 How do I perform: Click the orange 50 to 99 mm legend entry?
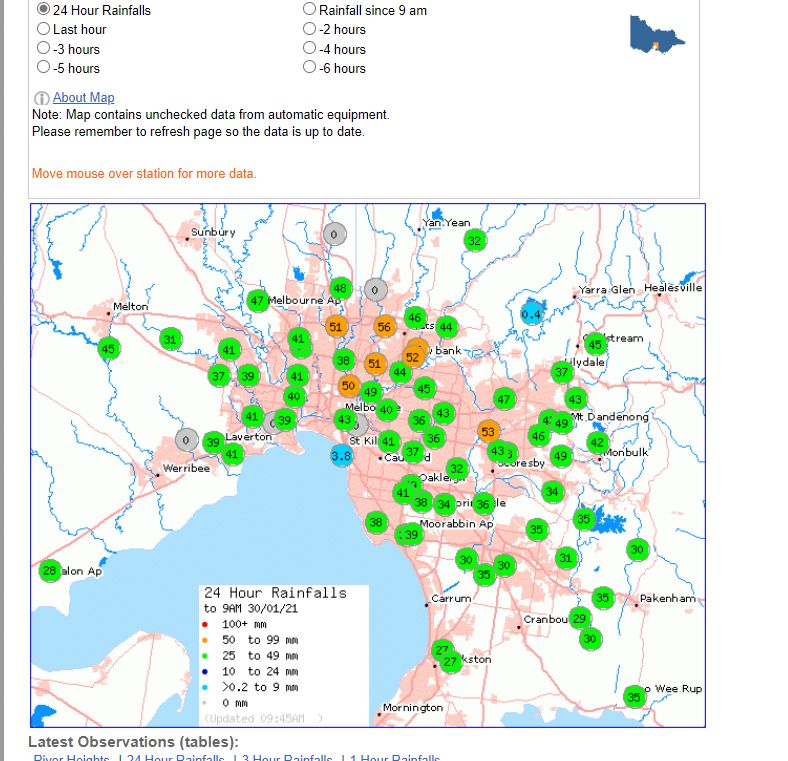coord(250,640)
